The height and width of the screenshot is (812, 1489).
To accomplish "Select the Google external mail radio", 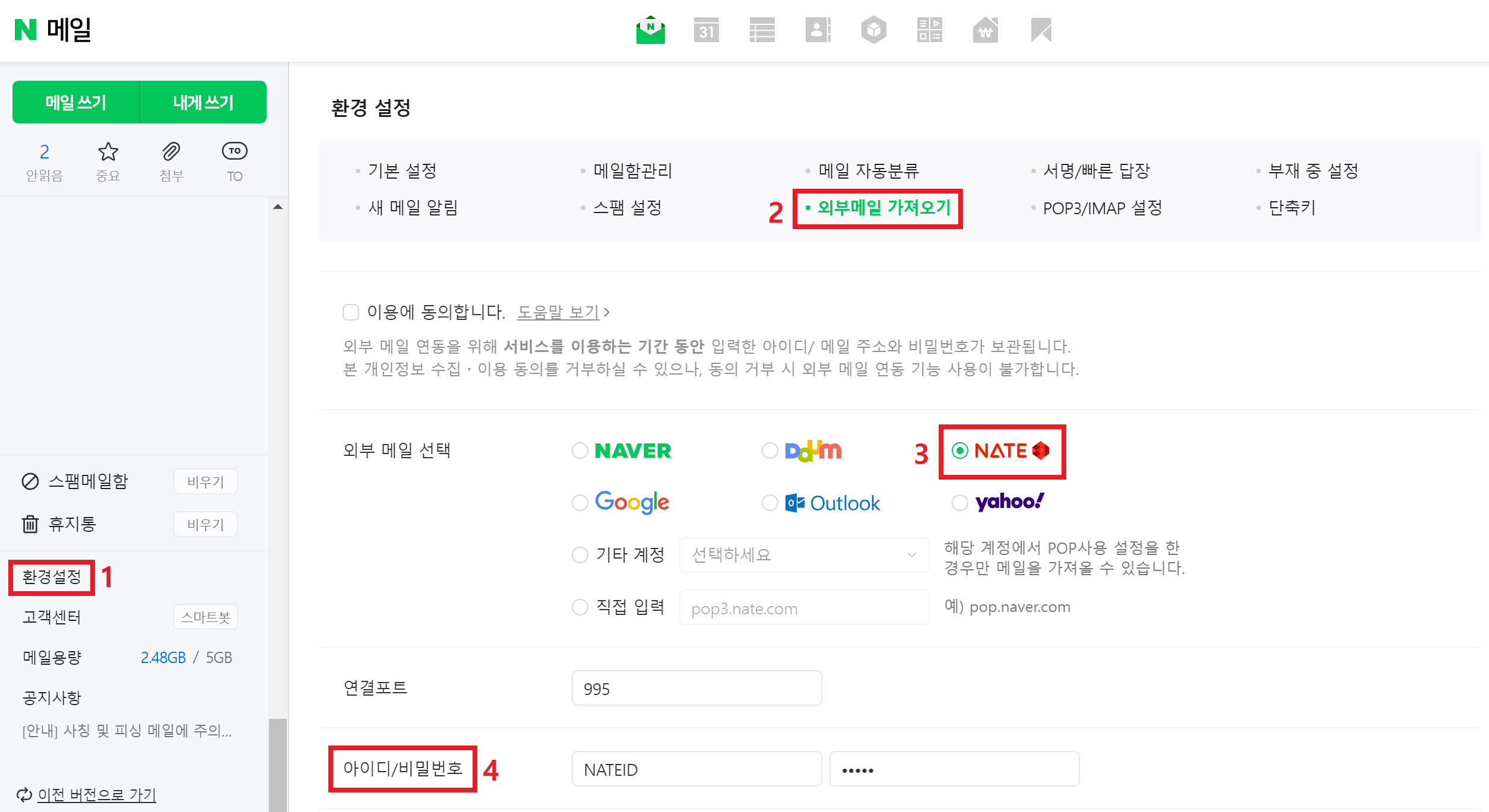I will coord(580,503).
